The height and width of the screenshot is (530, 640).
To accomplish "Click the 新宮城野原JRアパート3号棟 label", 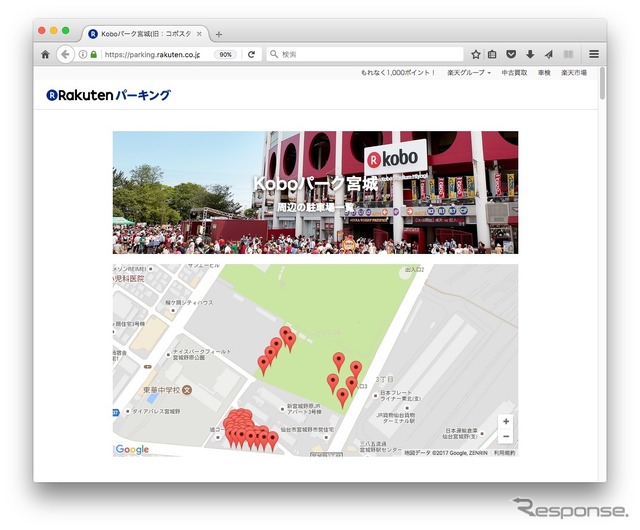I will pyautogui.click(x=304, y=409).
